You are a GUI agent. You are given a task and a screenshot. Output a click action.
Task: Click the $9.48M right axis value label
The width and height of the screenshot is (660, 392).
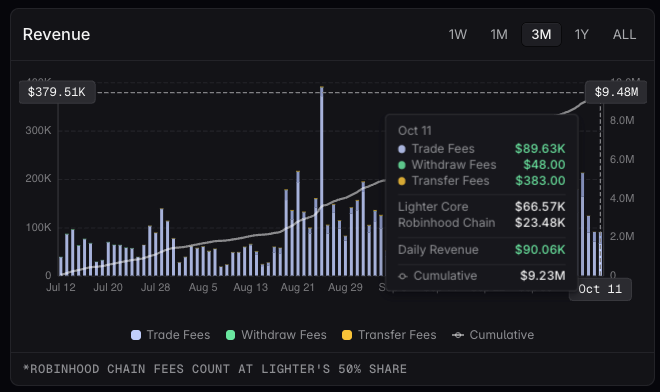pyautogui.click(x=616, y=92)
